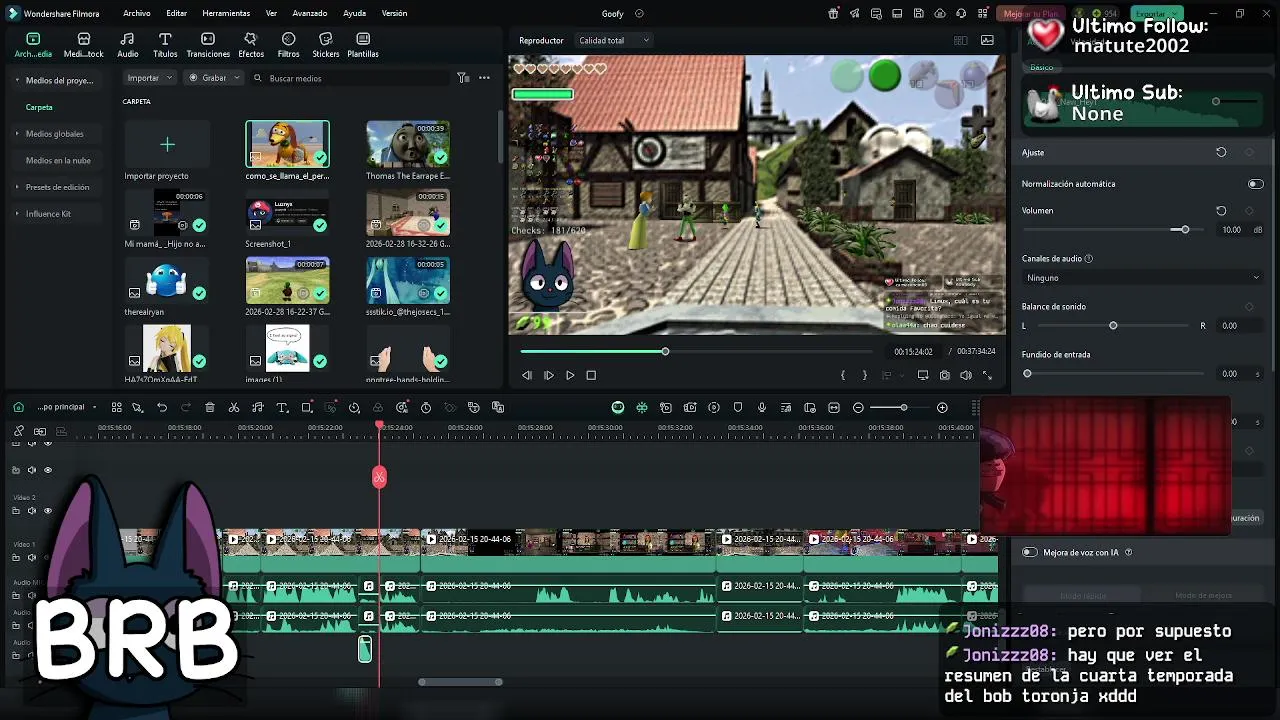
Task: Open the Calidad total dropdown
Action: (x=614, y=40)
